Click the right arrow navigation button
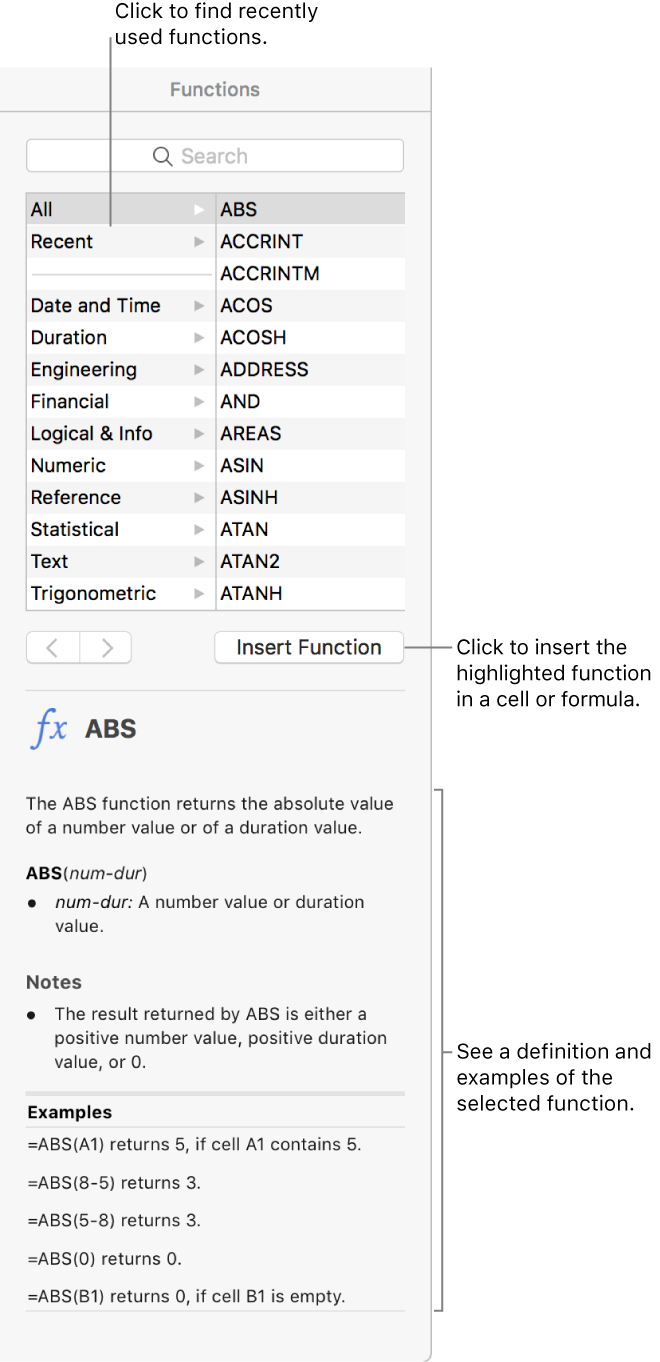This screenshot has width=660, height=1362. (x=105, y=647)
